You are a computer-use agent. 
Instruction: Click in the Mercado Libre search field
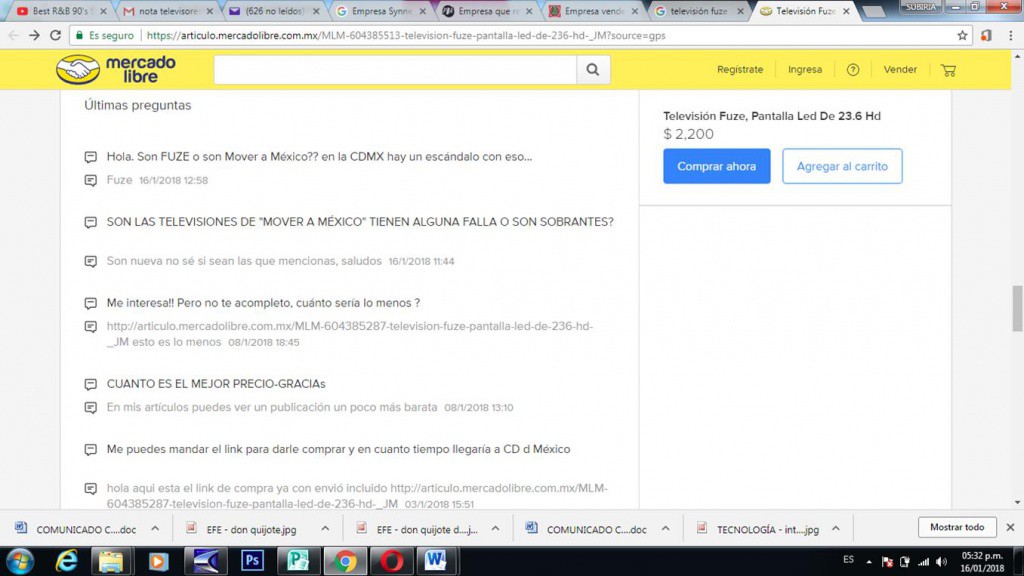395,69
